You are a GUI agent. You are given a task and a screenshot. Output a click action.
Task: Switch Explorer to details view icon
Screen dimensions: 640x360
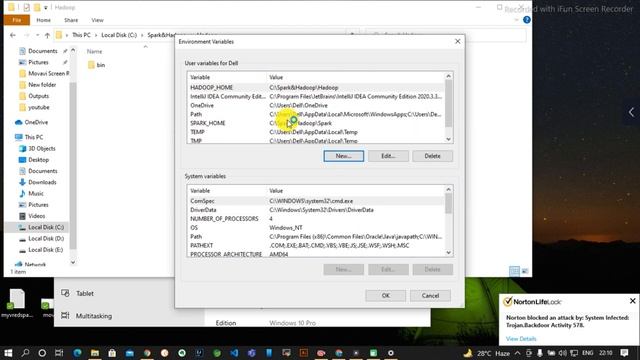(x=514, y=271)
